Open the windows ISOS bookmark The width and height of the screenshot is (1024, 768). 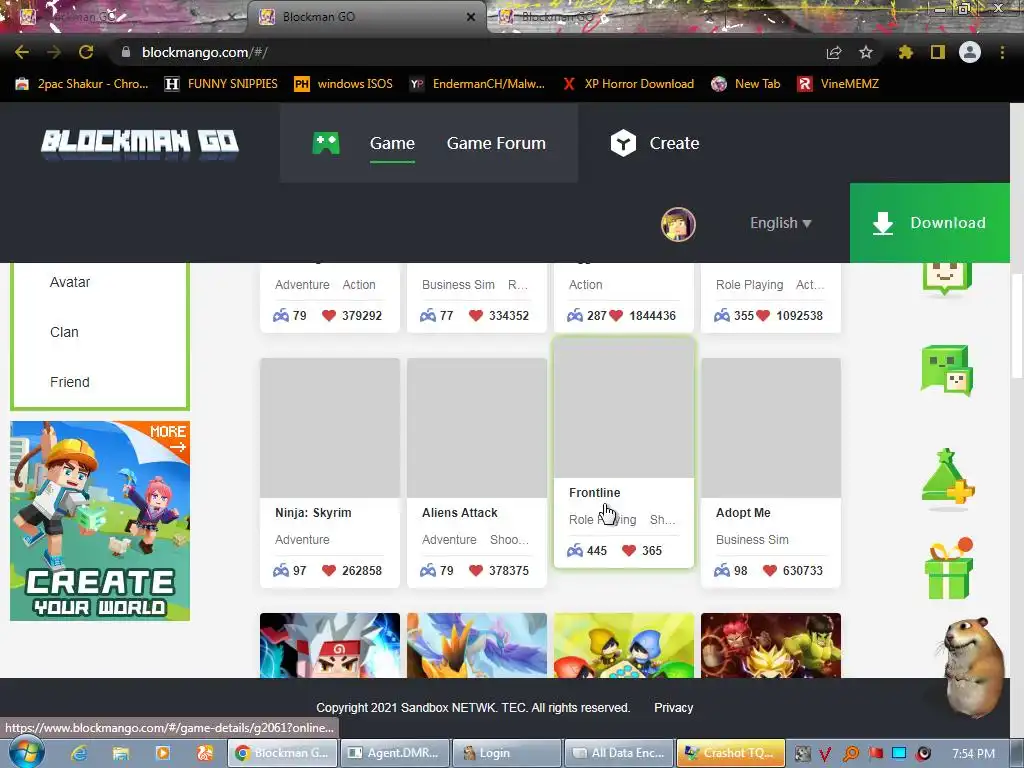coord(344,84)
